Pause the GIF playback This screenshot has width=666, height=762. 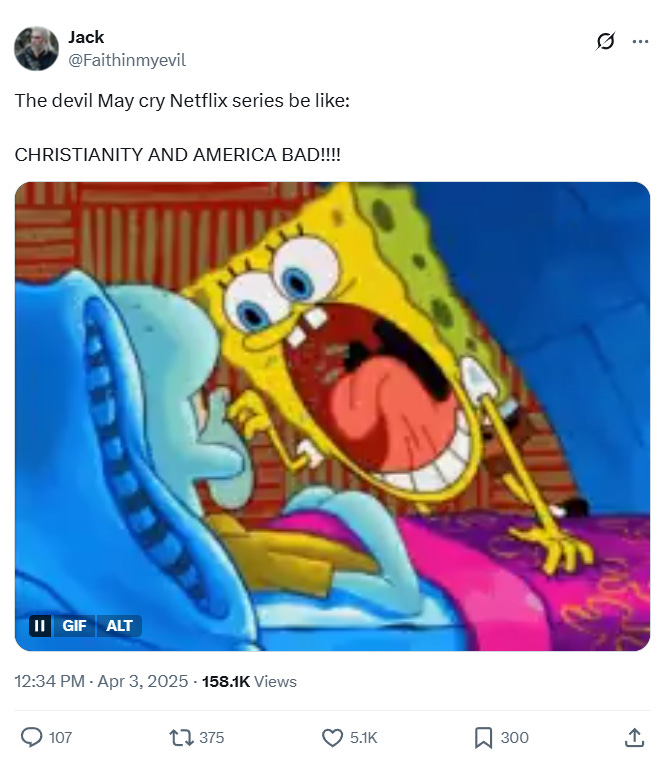pyautogui.click(x=40, y=625)
